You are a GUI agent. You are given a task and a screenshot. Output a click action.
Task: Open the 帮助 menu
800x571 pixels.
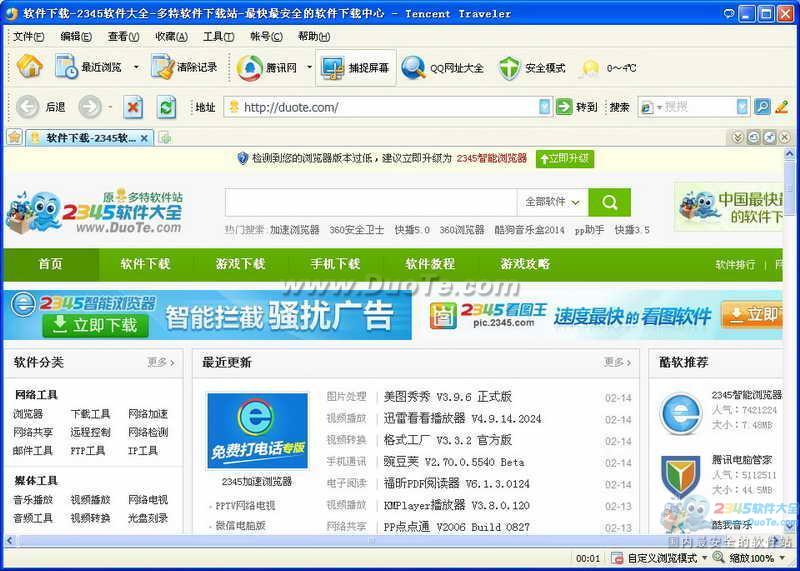314,36
